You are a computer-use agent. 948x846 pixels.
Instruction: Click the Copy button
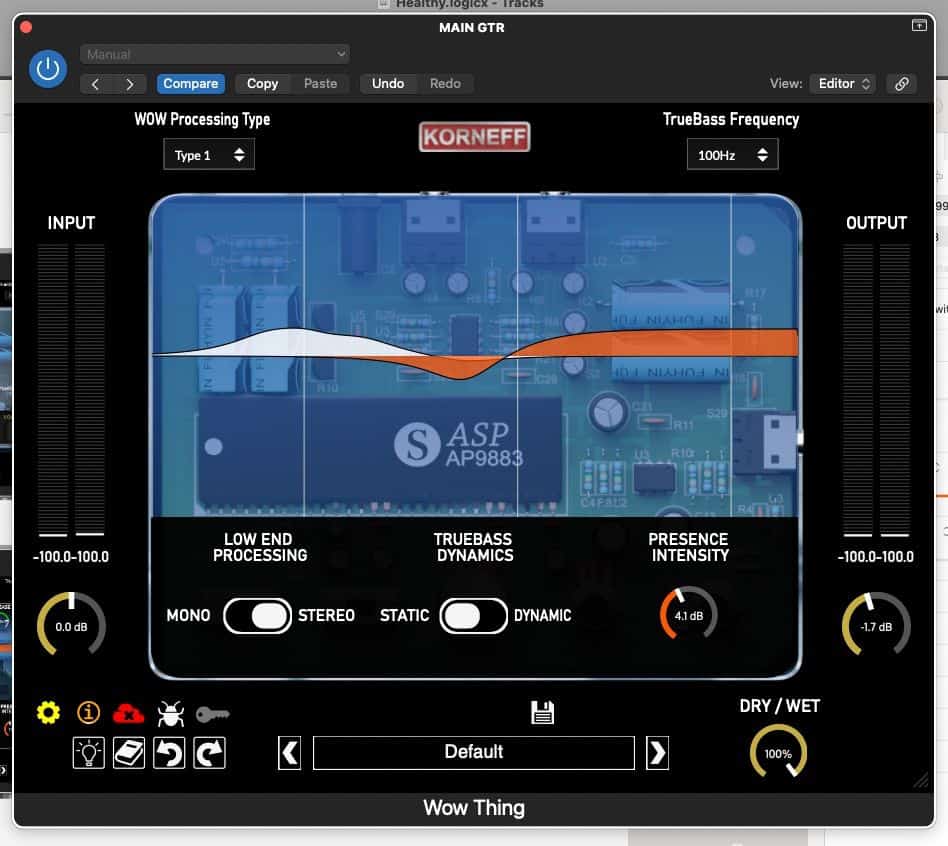point(262,83)
